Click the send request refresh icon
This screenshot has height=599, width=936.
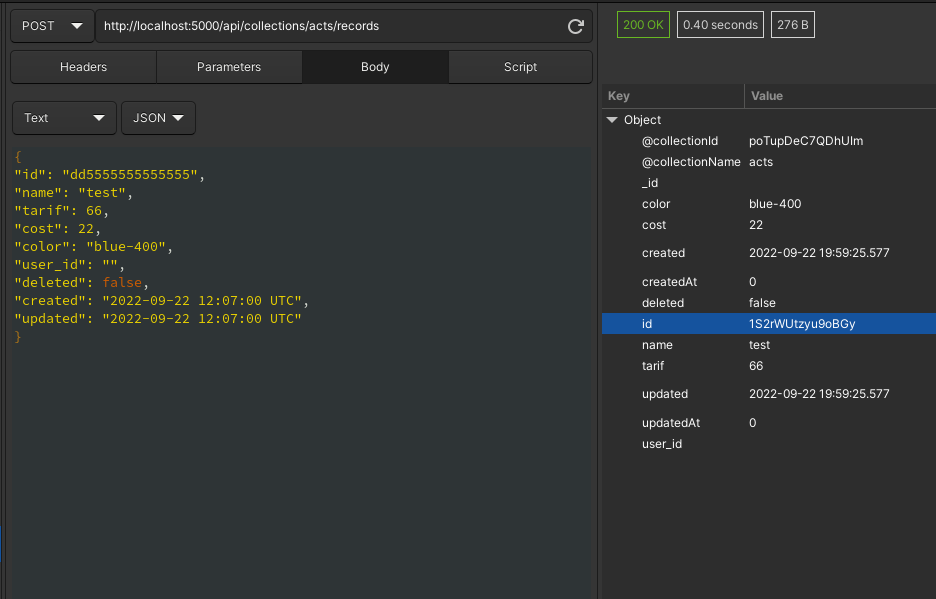575,26
